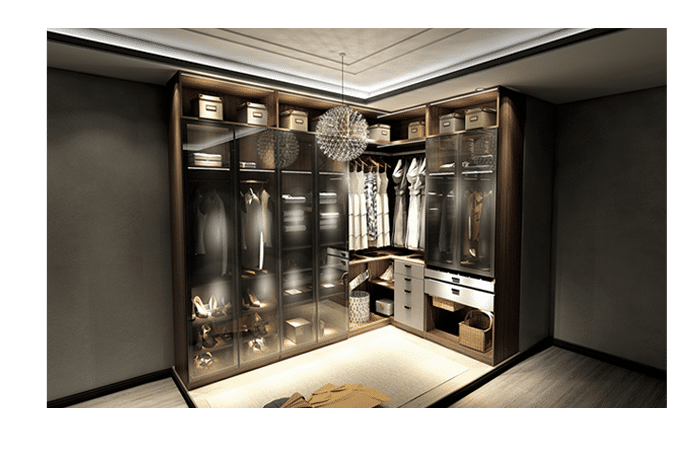Click the gray wall on the right
The image size is (700, 456).
click(610, 230)
